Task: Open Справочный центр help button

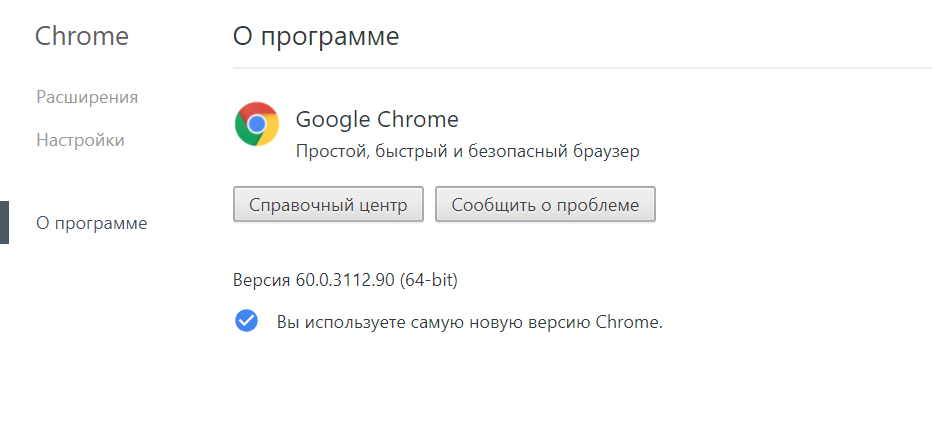Action: point(328,205)
